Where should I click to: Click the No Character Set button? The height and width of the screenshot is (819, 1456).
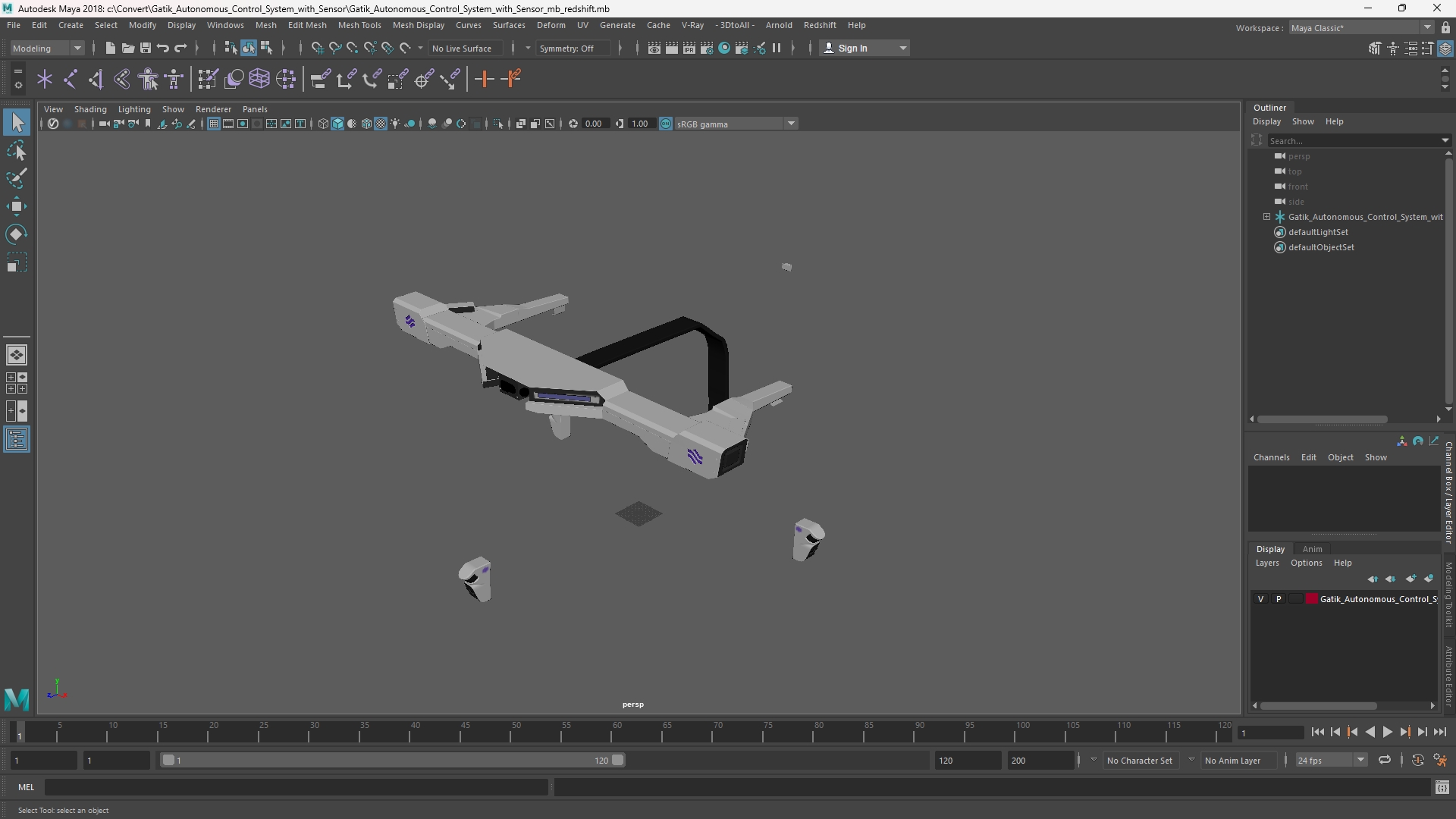[1140, 760]
